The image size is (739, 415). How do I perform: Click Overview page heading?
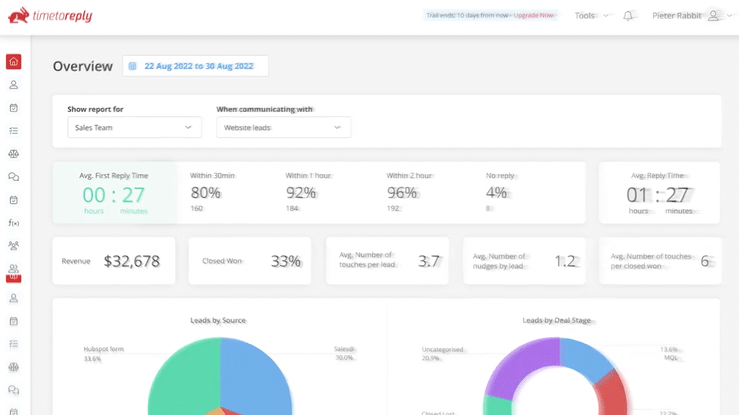coord(82,66)
